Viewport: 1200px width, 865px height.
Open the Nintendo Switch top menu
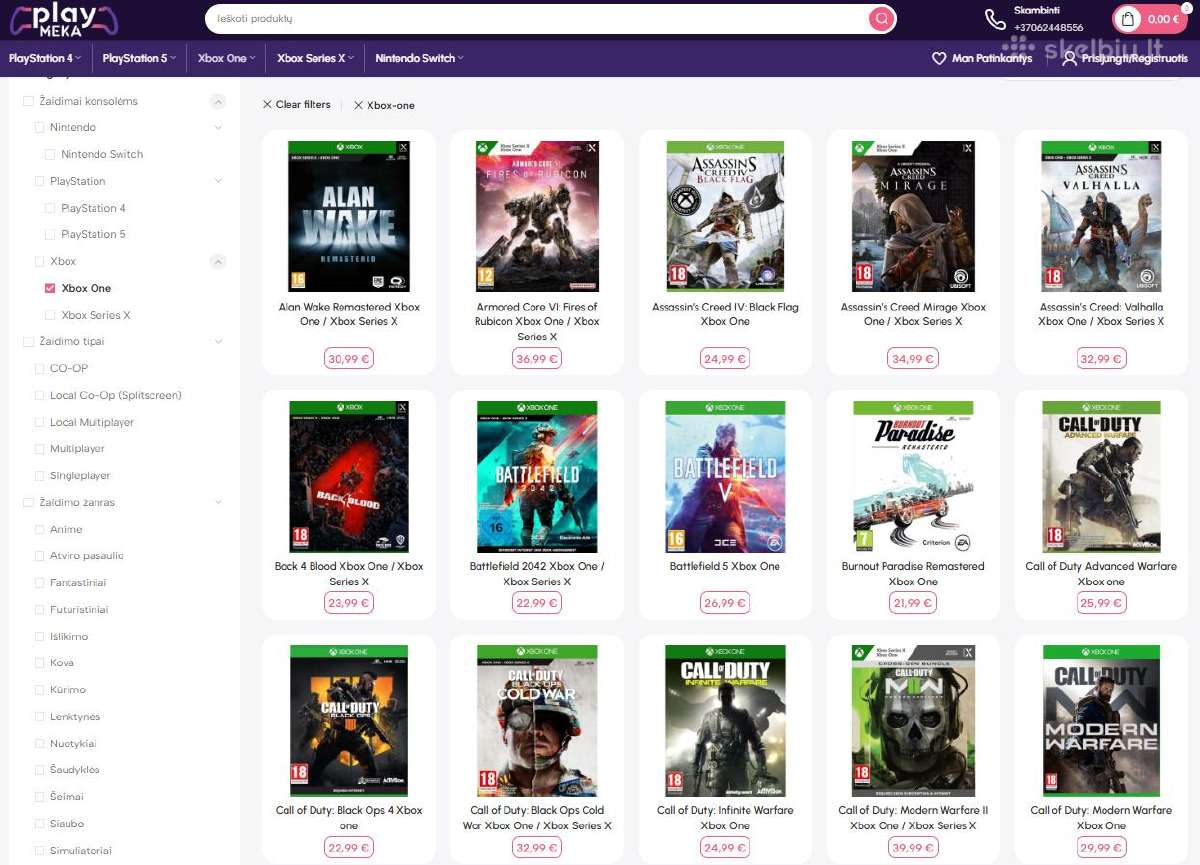419,58
